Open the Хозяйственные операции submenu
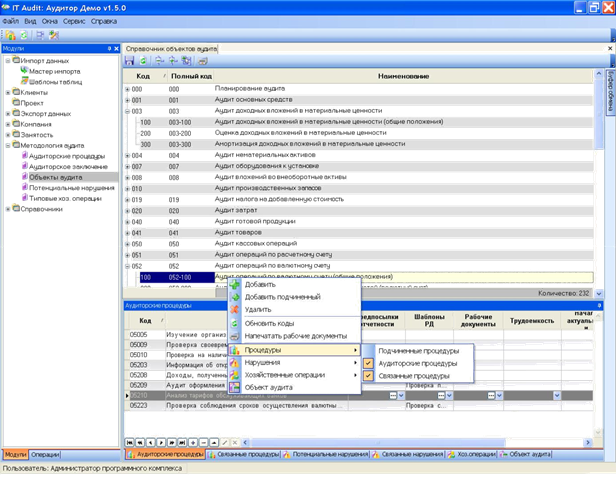This screenshot has width=616, height=493. (294, 375)
